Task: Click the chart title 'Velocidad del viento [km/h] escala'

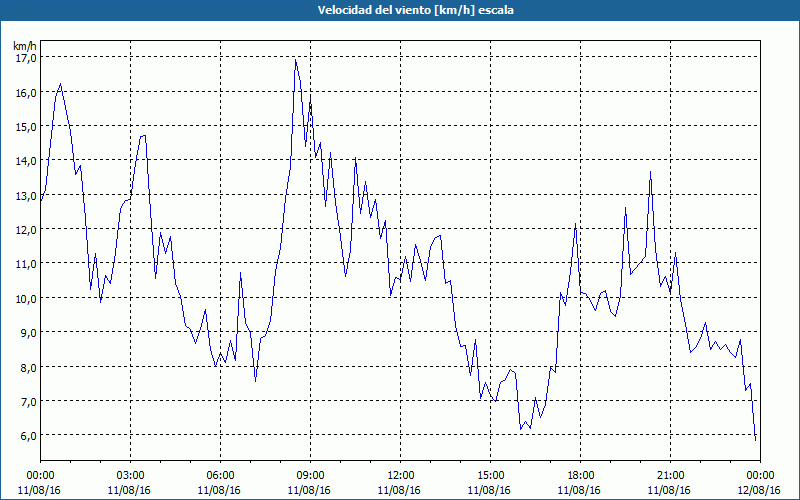Action: [x=415, y=10]
